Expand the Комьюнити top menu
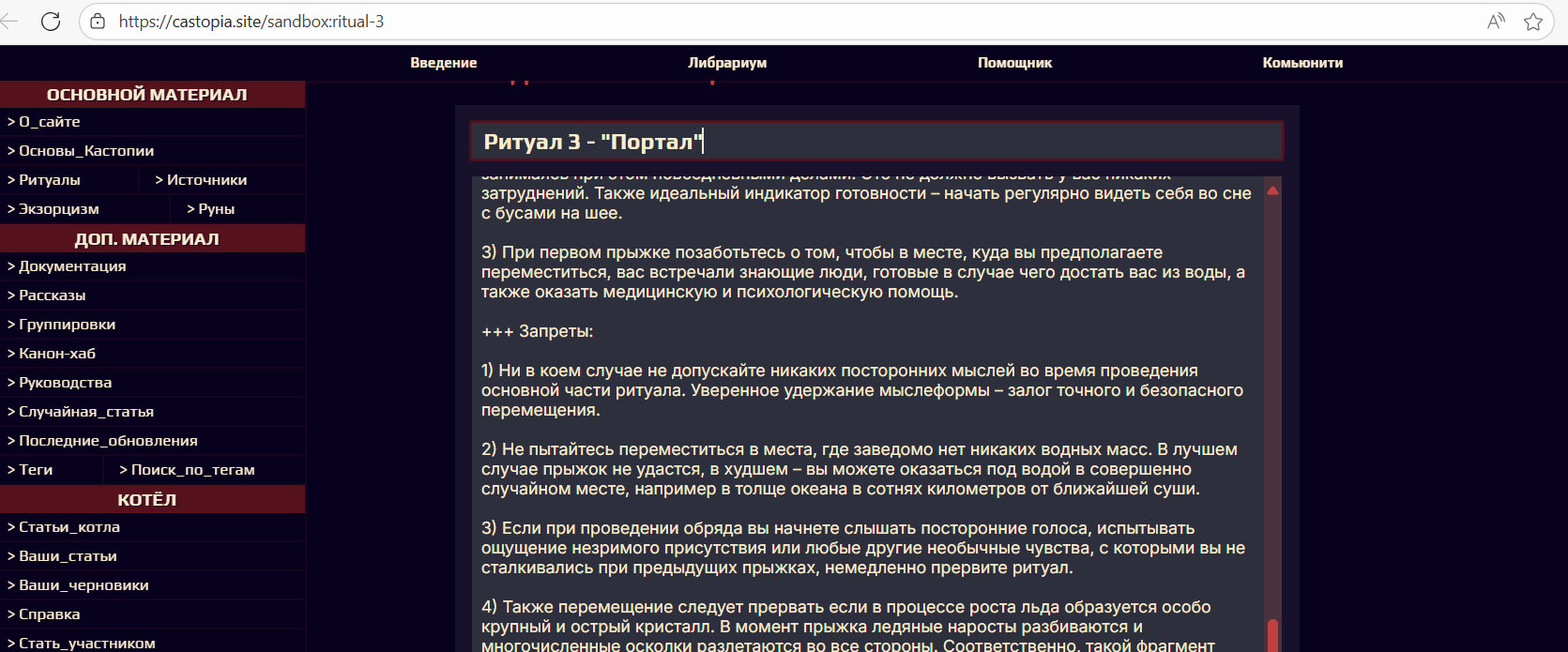This screenshot has height=652, width=1568. 1302,63
